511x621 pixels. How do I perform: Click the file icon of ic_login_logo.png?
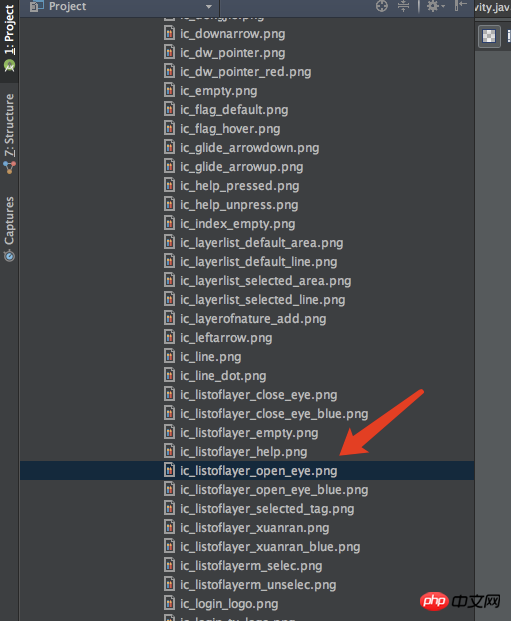(170, 603)
